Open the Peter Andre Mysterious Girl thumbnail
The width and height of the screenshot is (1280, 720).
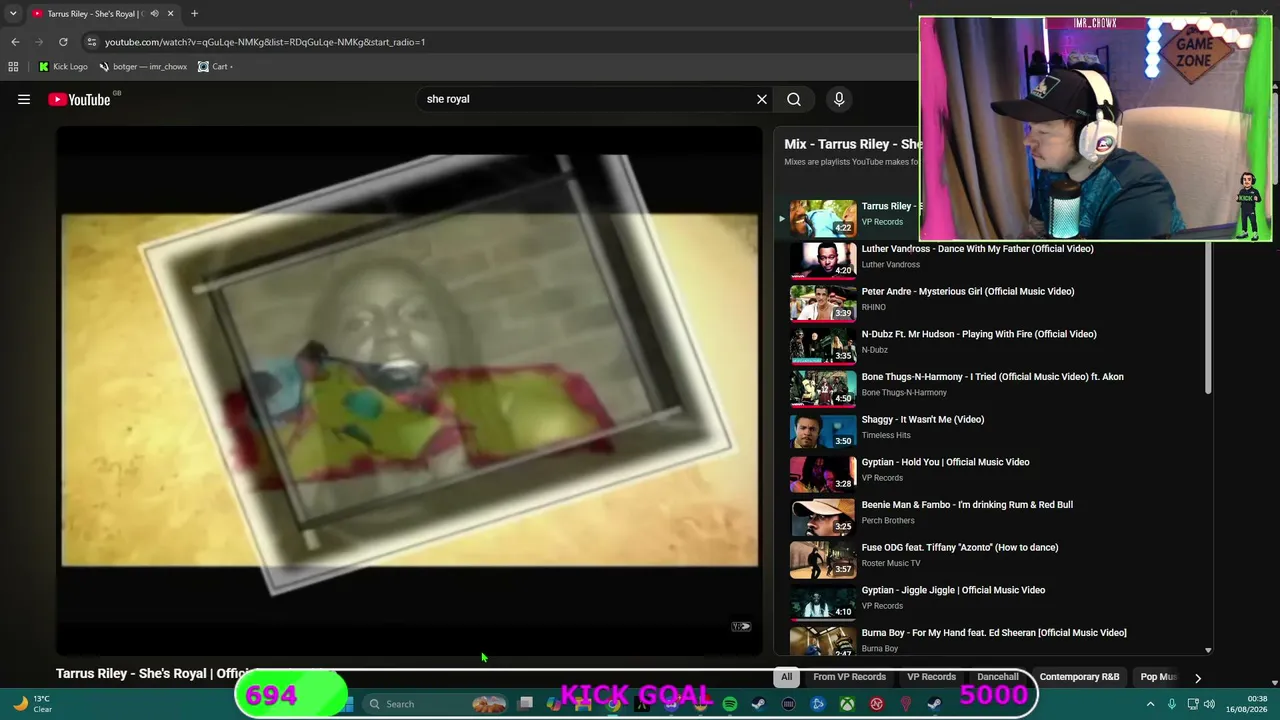tap(823, 302)
